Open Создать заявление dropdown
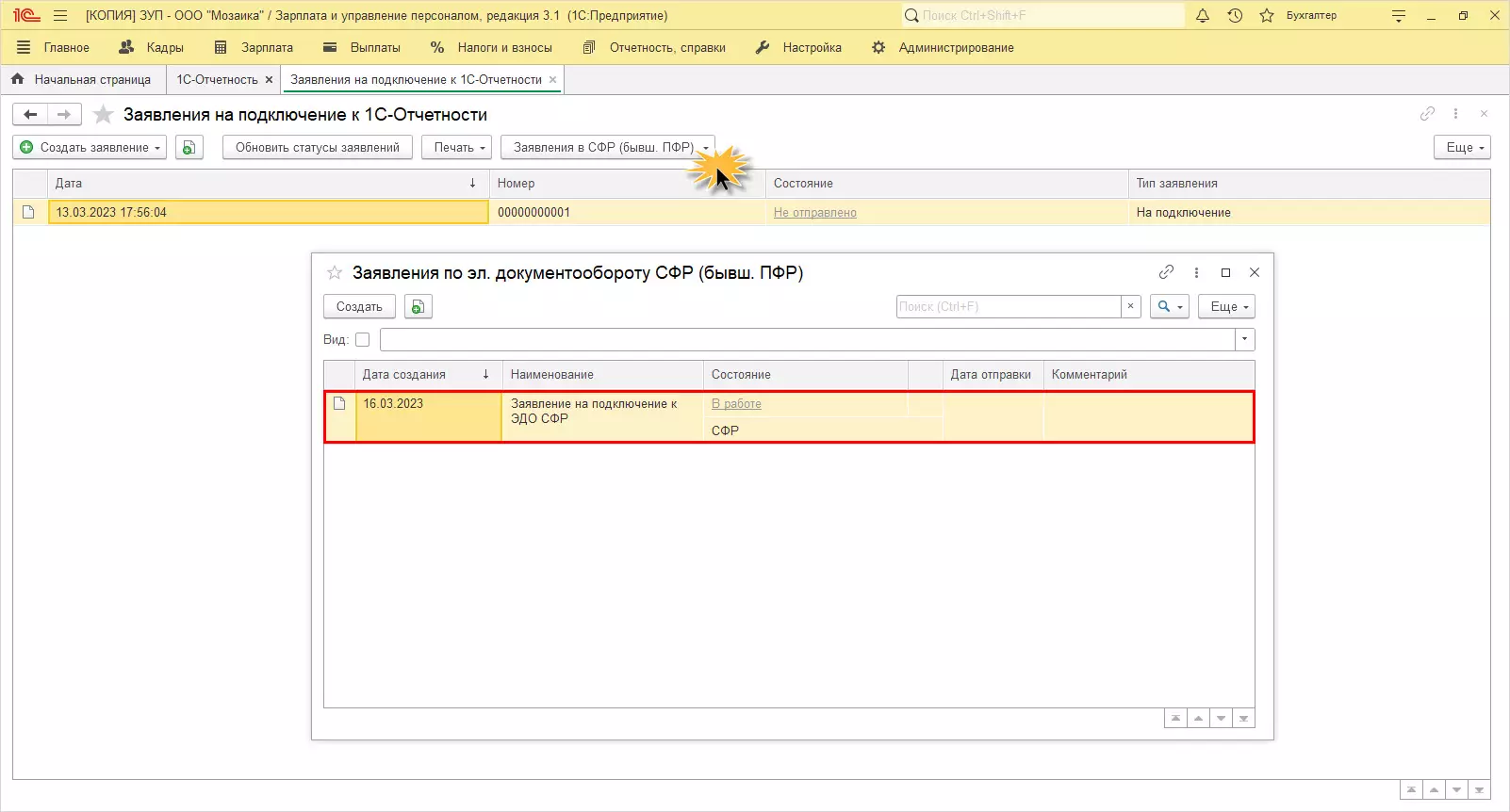 [90, 147]
